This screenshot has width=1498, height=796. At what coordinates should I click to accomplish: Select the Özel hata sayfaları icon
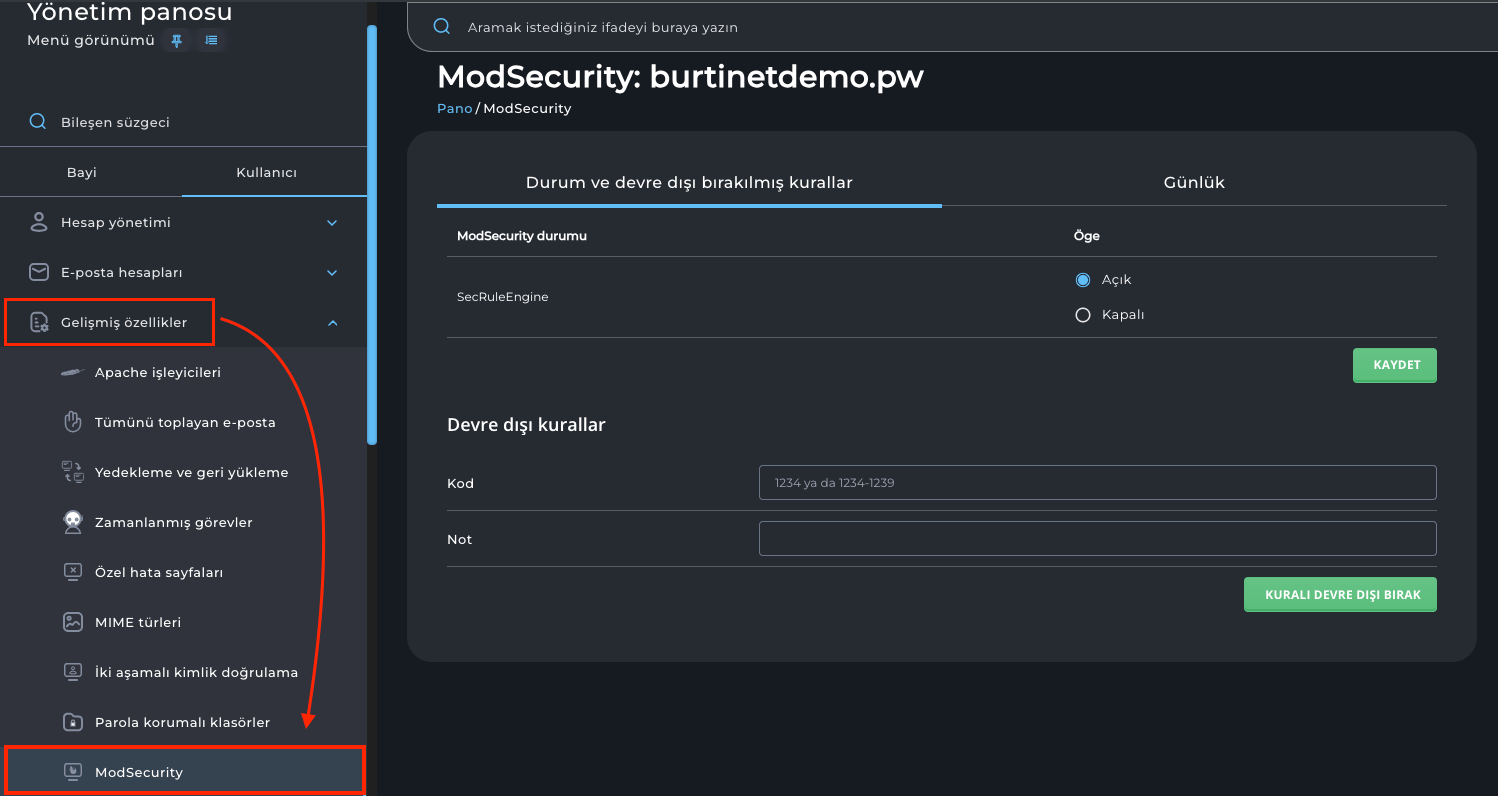(71, 571)
